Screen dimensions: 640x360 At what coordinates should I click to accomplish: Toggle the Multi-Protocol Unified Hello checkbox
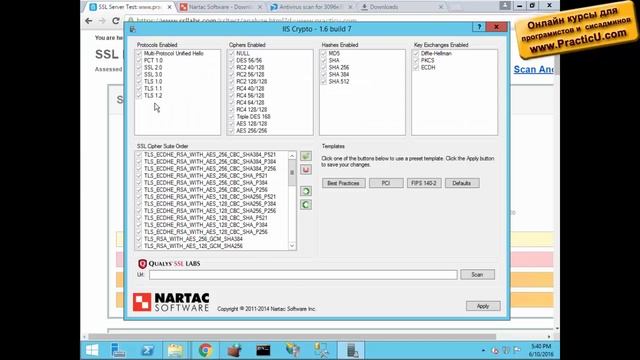tap(139, 53)
